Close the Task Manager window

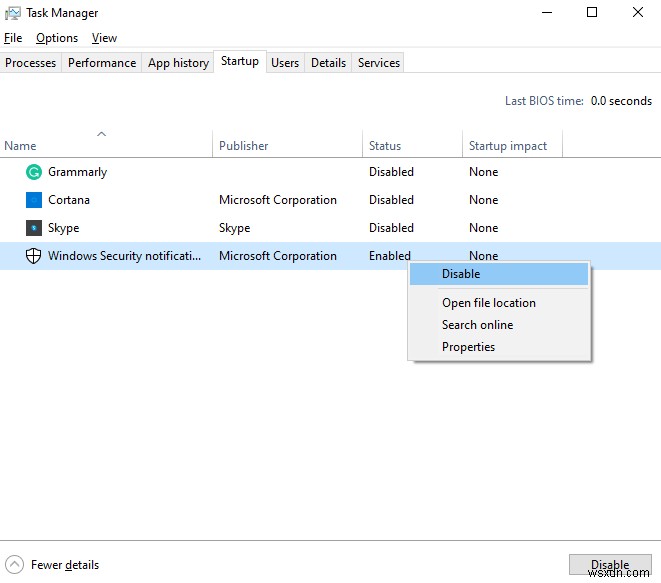click(x=638, y=13)
